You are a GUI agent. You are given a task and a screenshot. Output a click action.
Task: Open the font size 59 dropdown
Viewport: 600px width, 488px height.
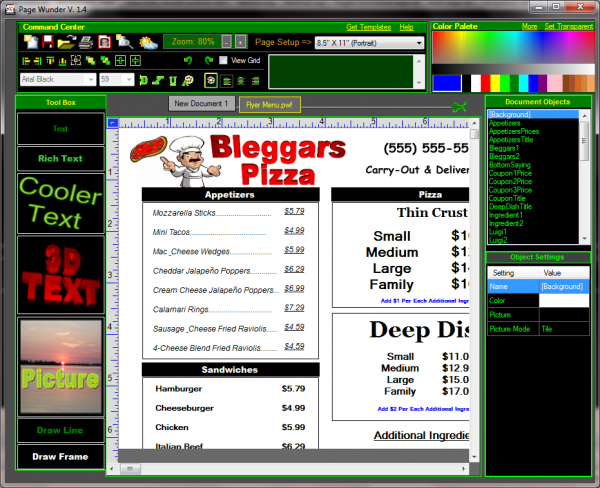tap(129, 80)
